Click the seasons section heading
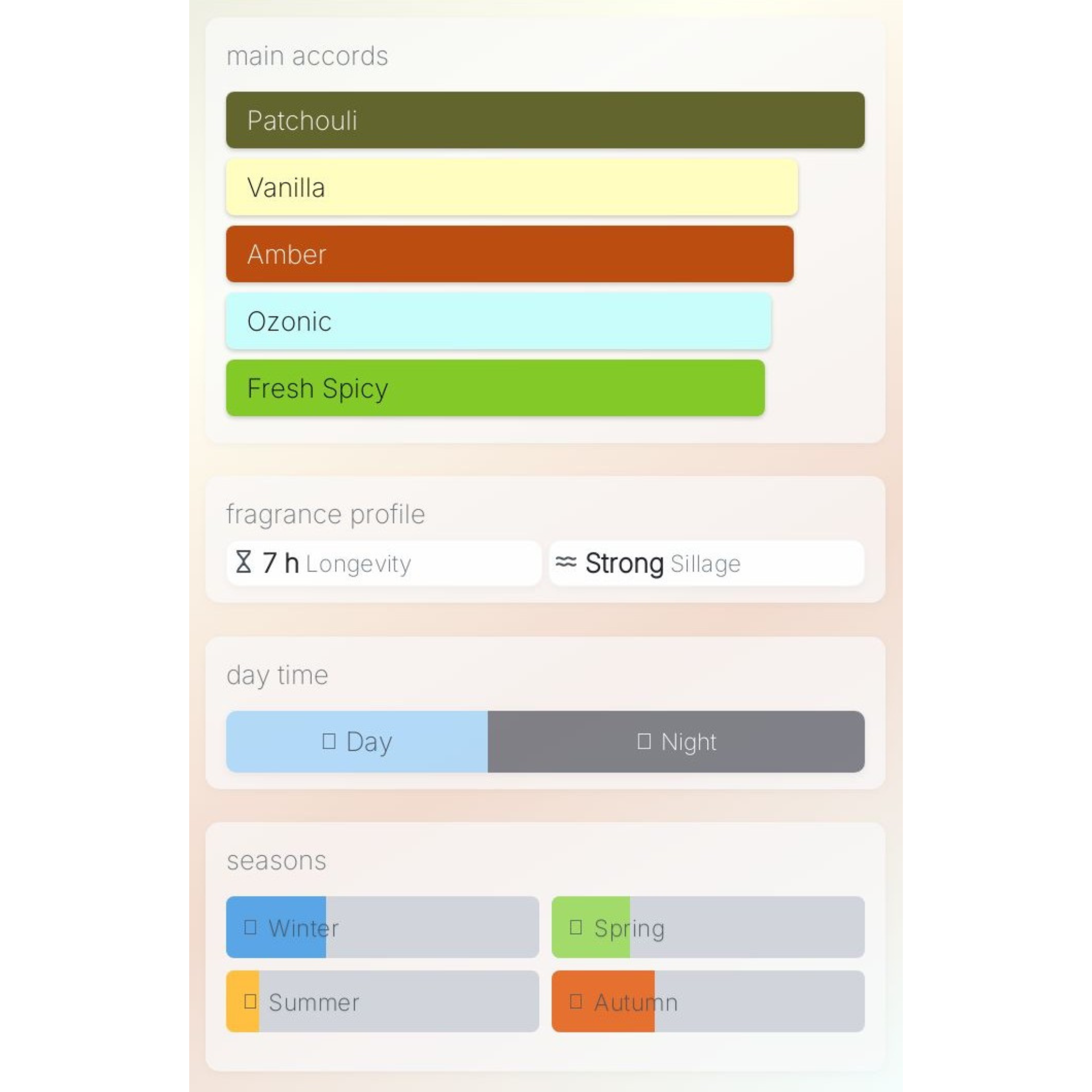The image size is (1092, 1092). click(276, 861)
